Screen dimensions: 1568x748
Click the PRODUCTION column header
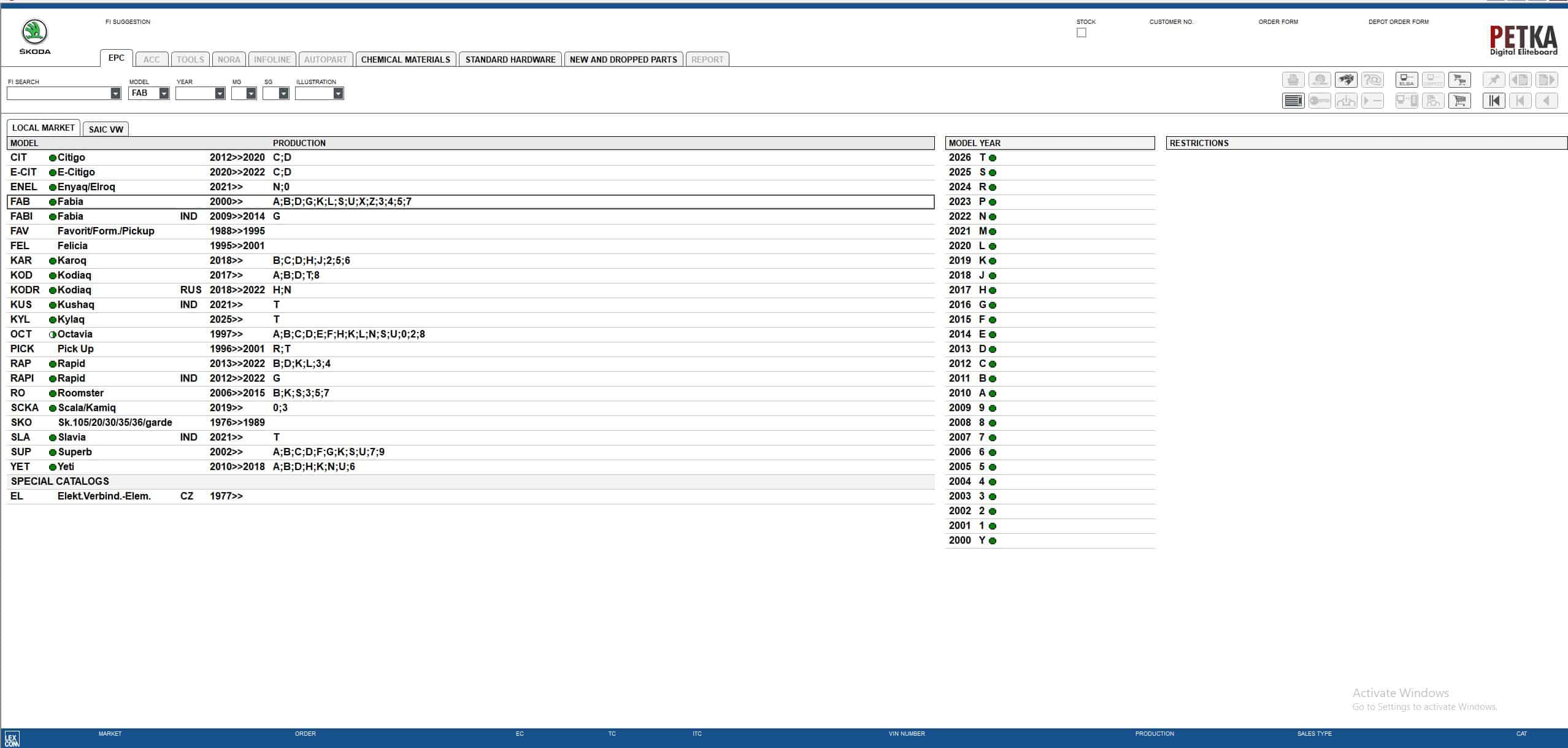299,143
